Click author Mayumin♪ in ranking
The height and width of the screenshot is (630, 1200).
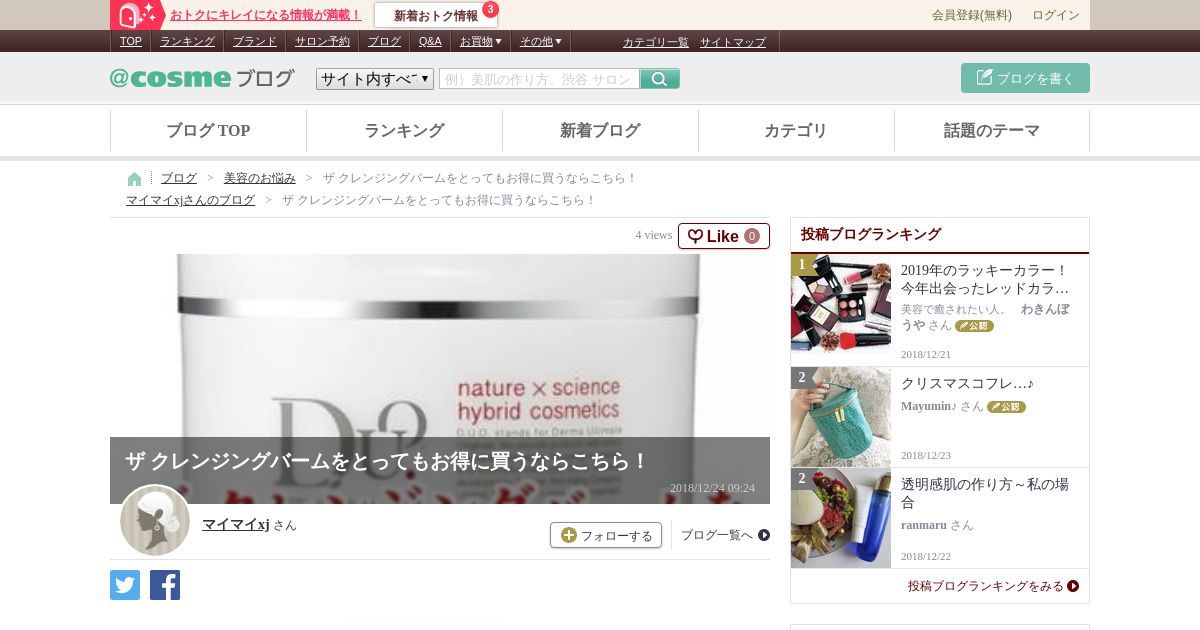pyautogui.click(x=929, y=406)
